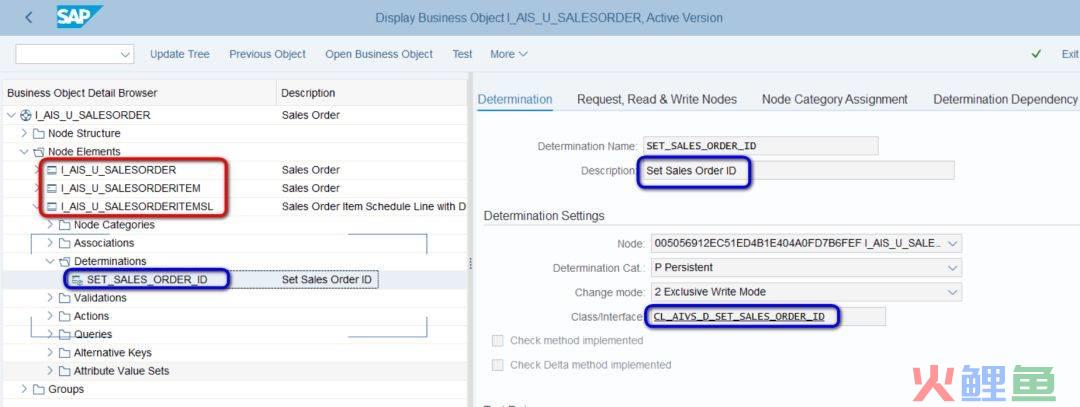Click the green checkmark icon
The height and width of the screenshot is (407, 1080).
pyautogui.click(x=1036, y=54)
